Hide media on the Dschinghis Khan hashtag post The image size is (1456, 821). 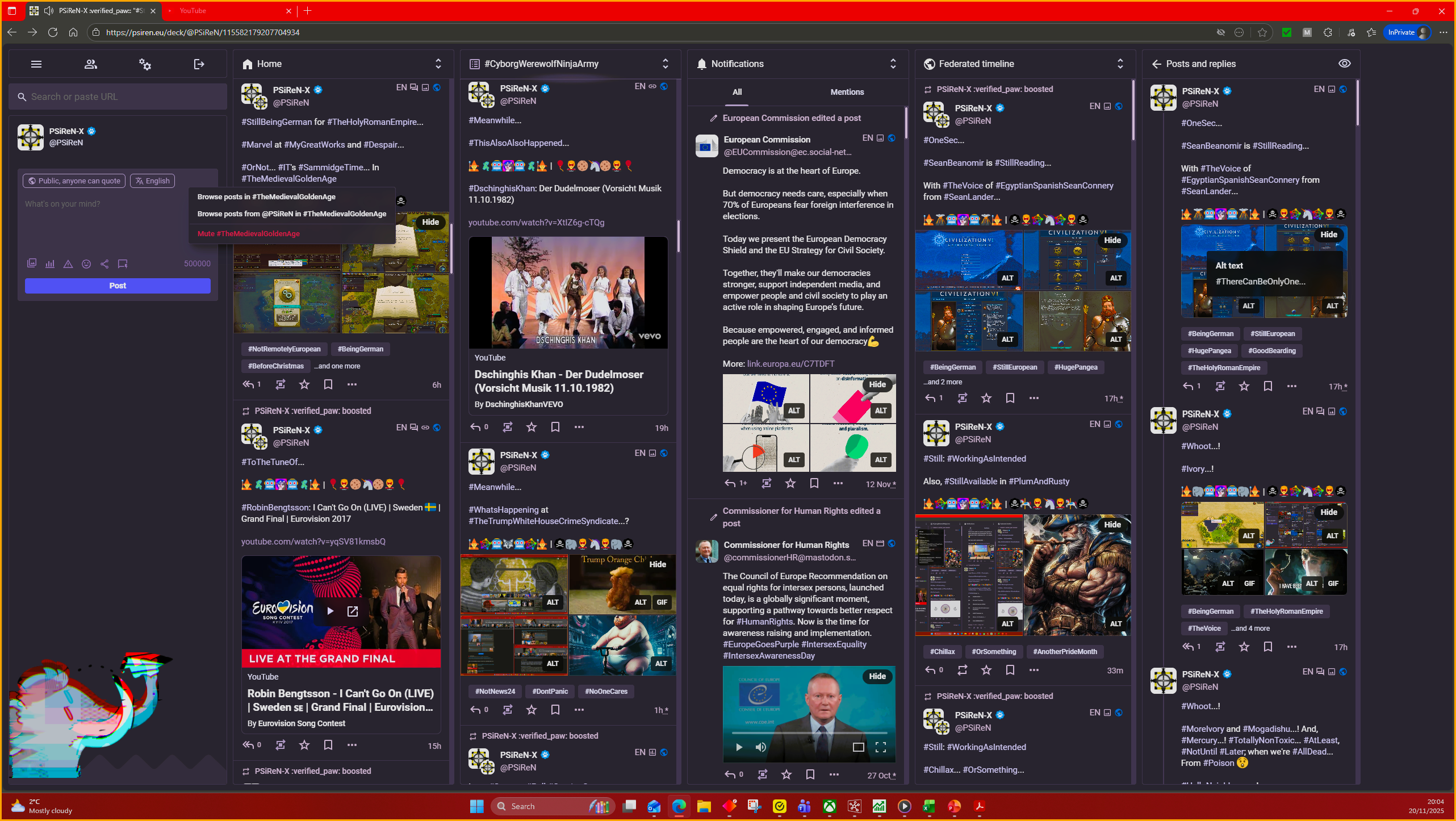click(x=658, y=564)
